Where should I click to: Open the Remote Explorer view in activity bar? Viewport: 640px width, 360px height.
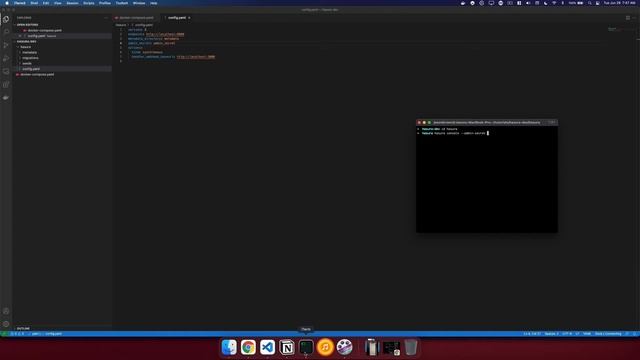(x=6, y=71)
